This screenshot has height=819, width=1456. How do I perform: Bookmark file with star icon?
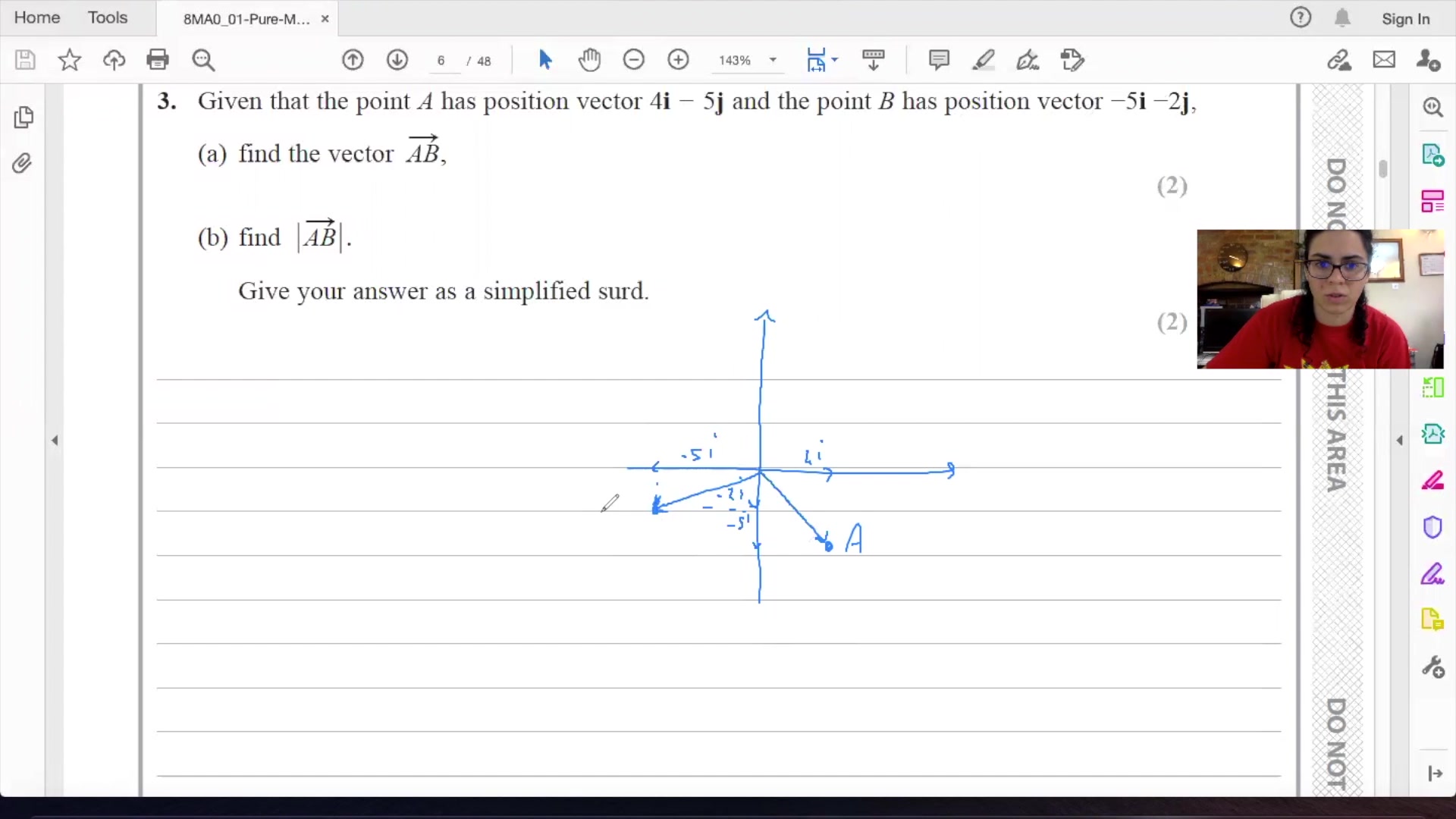click(69, 59)
